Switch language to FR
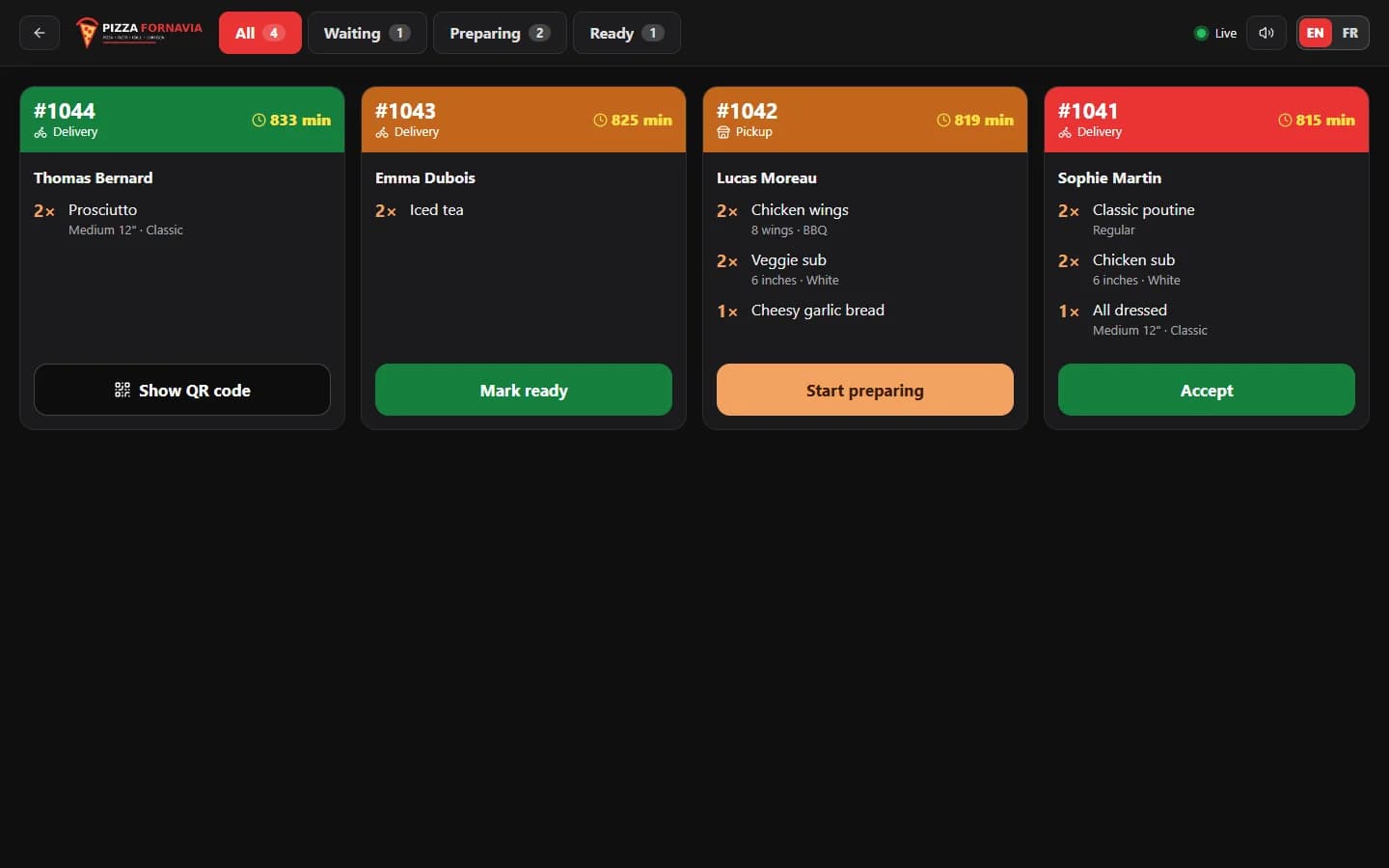 tap(1350, 33)
